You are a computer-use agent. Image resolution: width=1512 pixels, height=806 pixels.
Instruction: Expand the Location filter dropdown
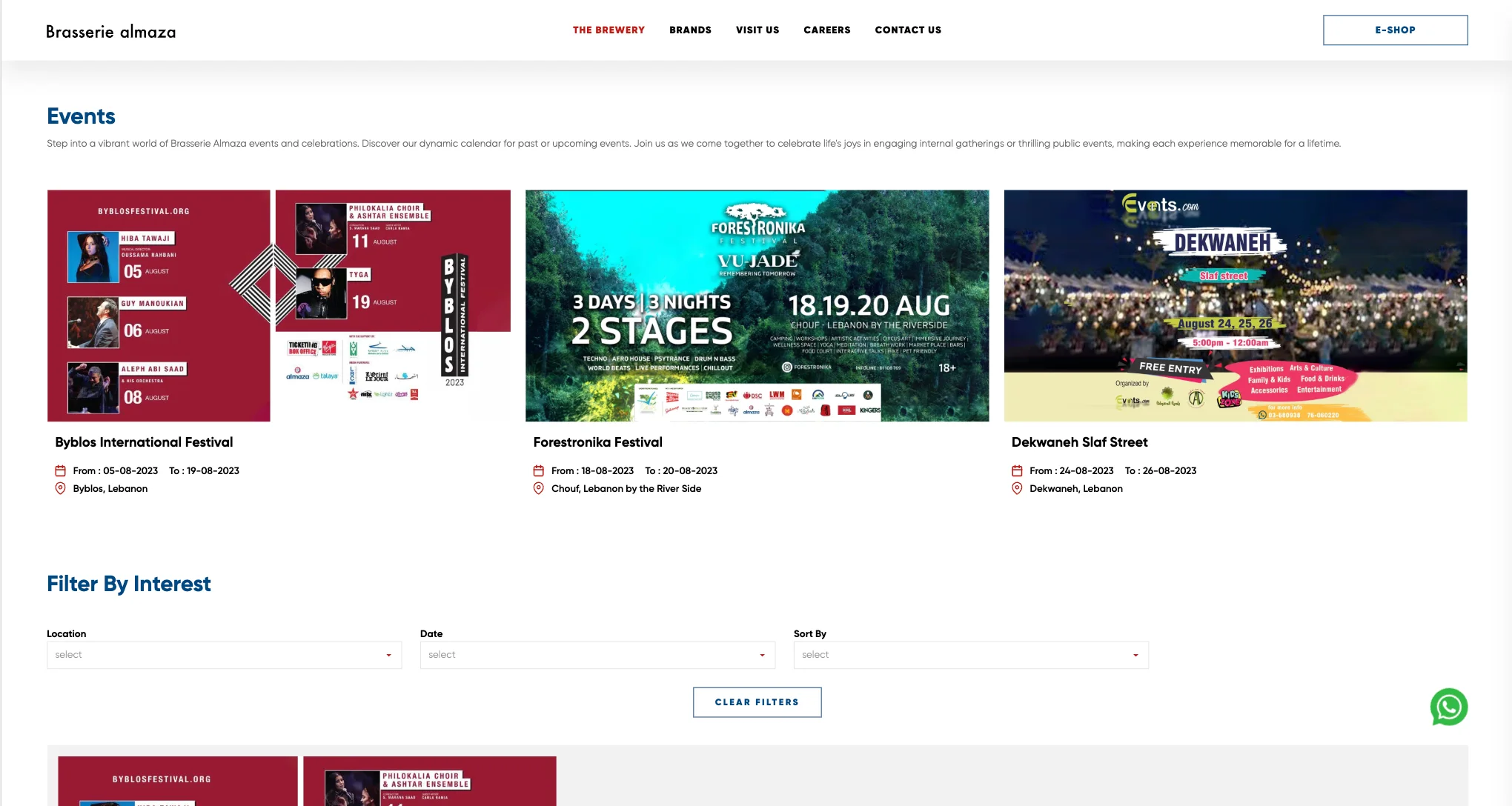tap(224, 655)
